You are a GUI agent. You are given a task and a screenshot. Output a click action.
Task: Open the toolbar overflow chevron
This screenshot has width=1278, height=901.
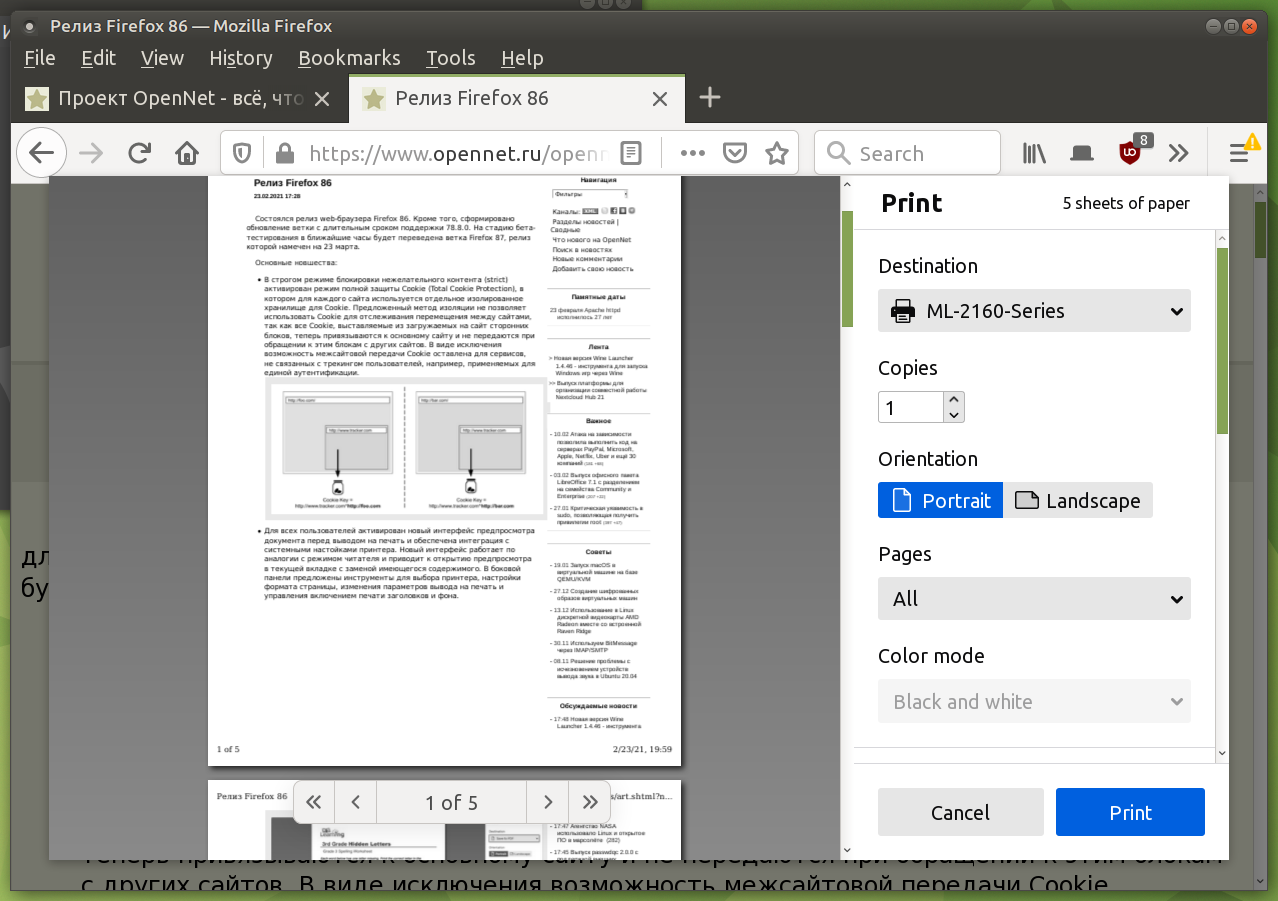click(x=1179, y=153)
